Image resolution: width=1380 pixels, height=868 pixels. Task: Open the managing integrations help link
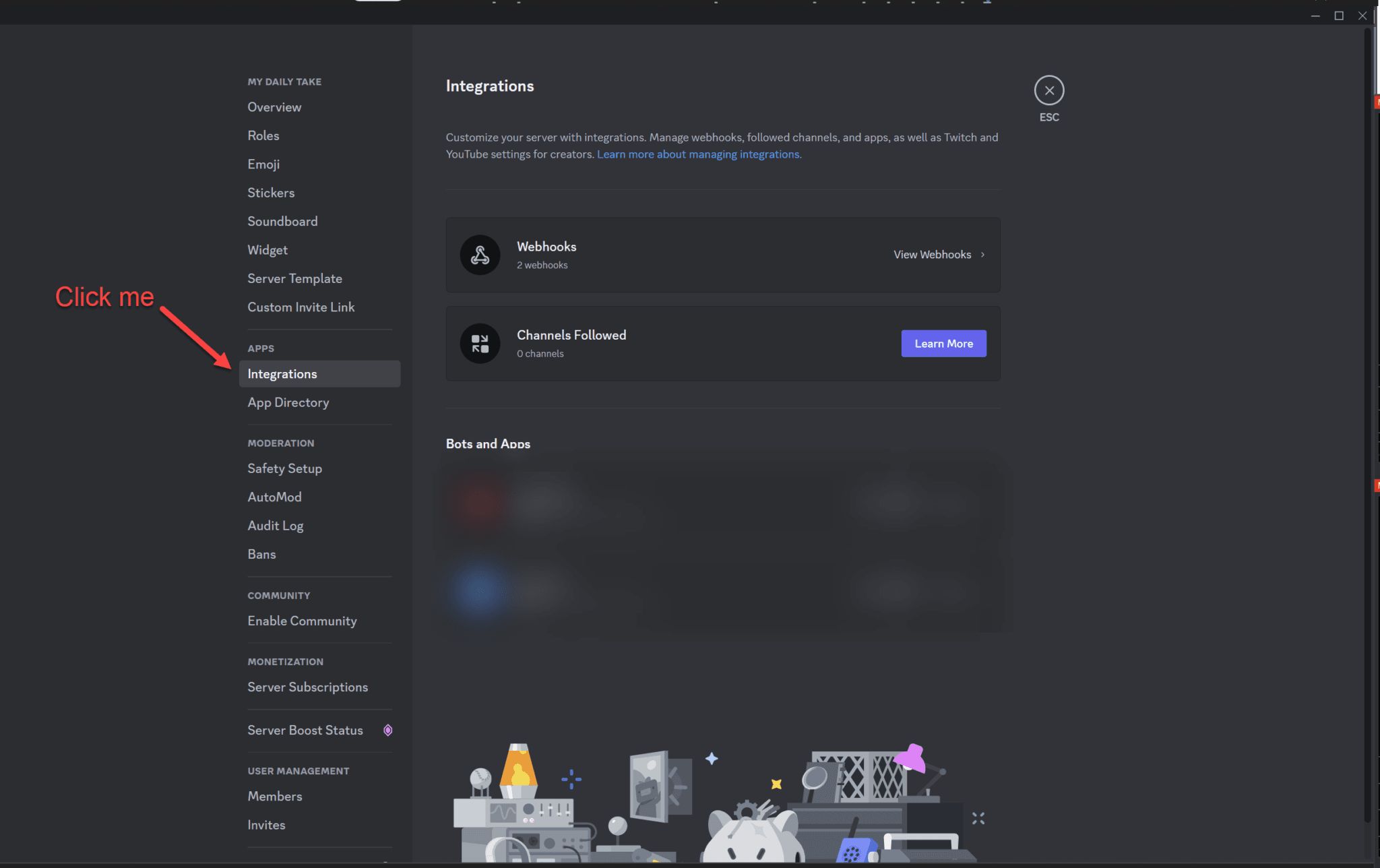698,154
